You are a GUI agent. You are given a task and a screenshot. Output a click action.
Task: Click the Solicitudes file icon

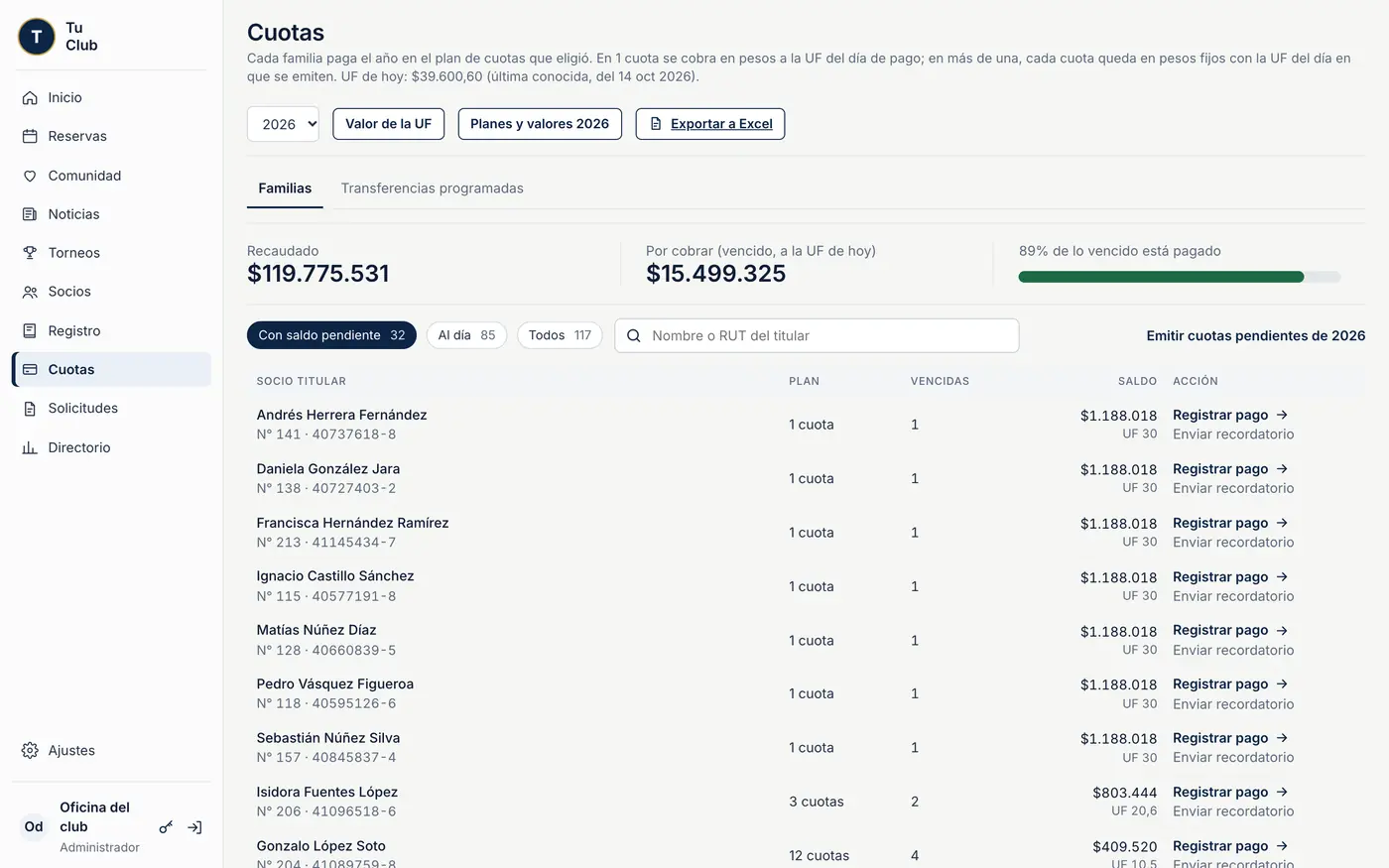pos(30,408)
